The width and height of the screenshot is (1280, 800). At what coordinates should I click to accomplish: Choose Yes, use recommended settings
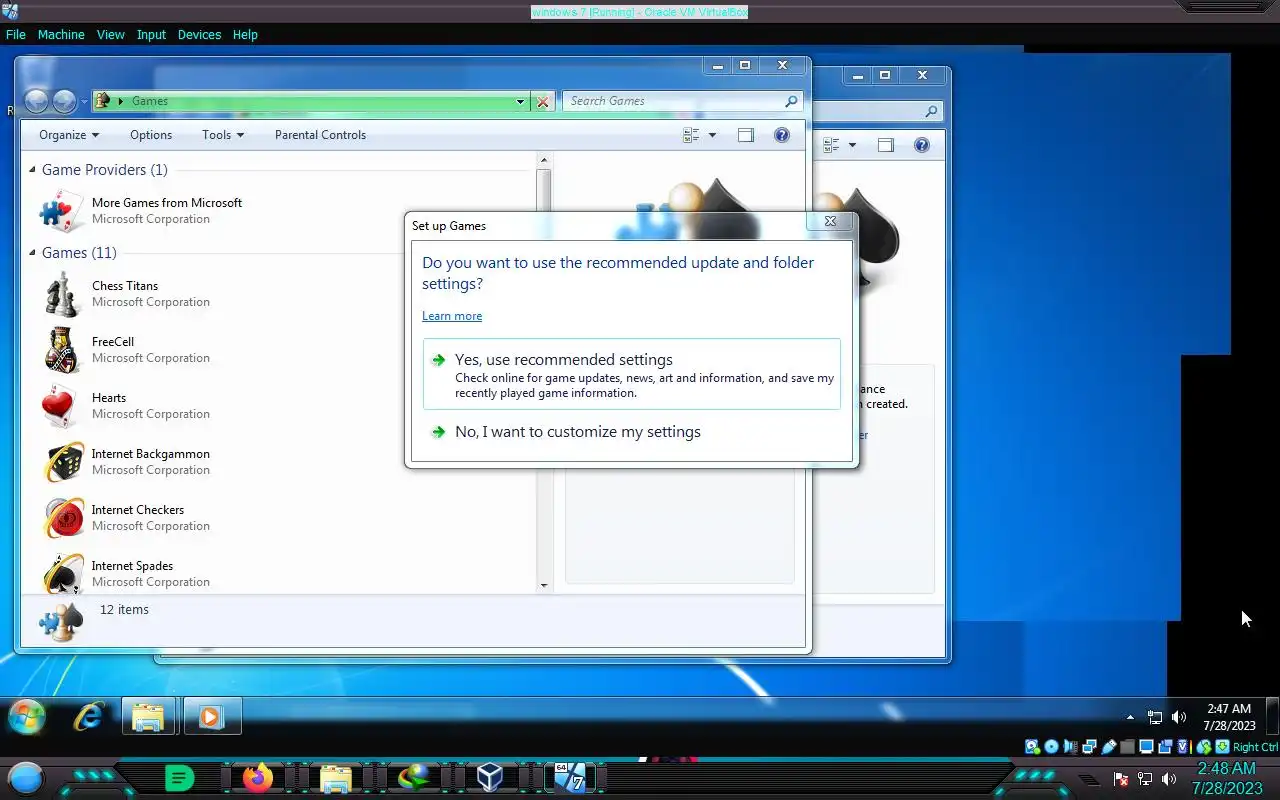coord(632,374)
